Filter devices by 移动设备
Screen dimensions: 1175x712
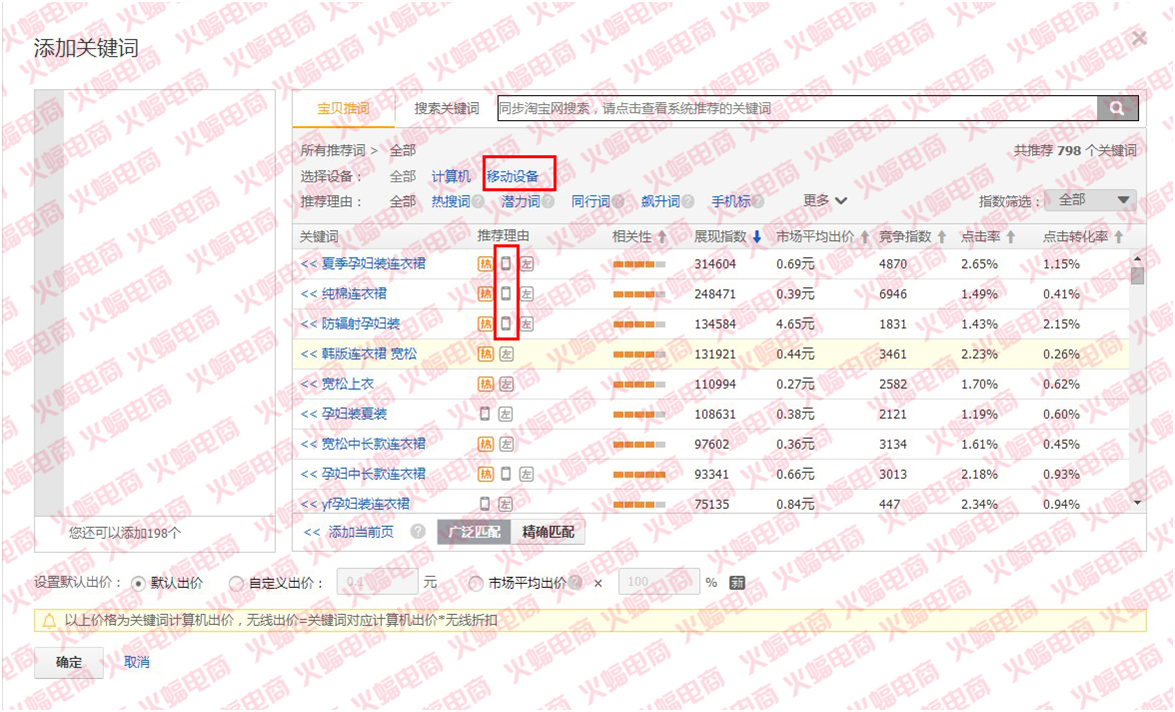click(x=513, y=177)
